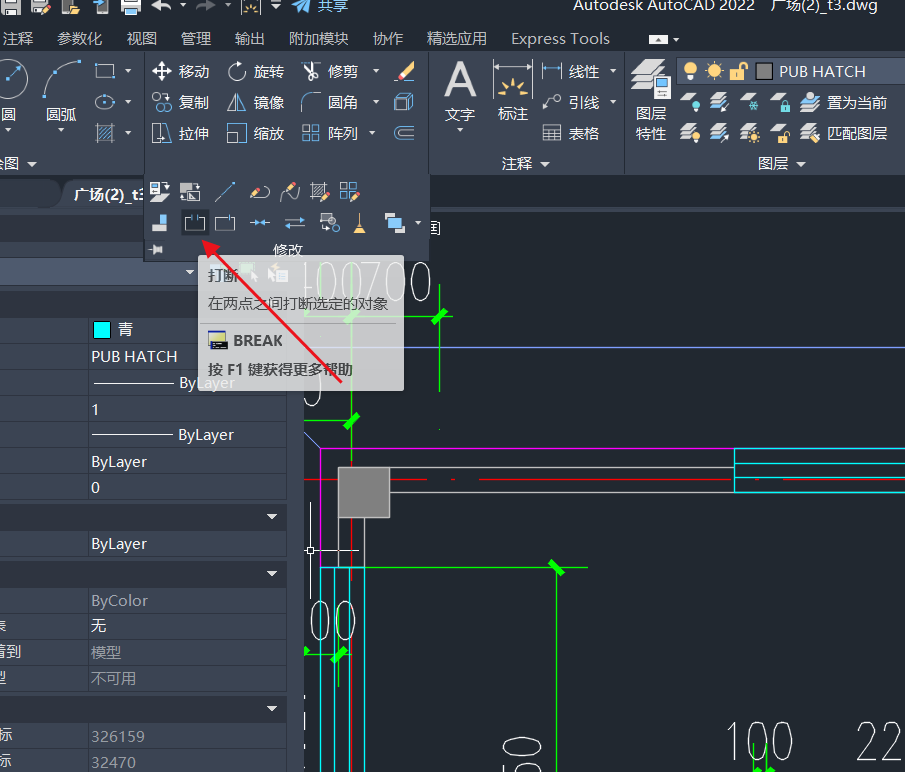Screen dimensions: 905x772
Task: Toggle the layer on/off lightbulb for PUB HATCH
Action: (690, 71)
